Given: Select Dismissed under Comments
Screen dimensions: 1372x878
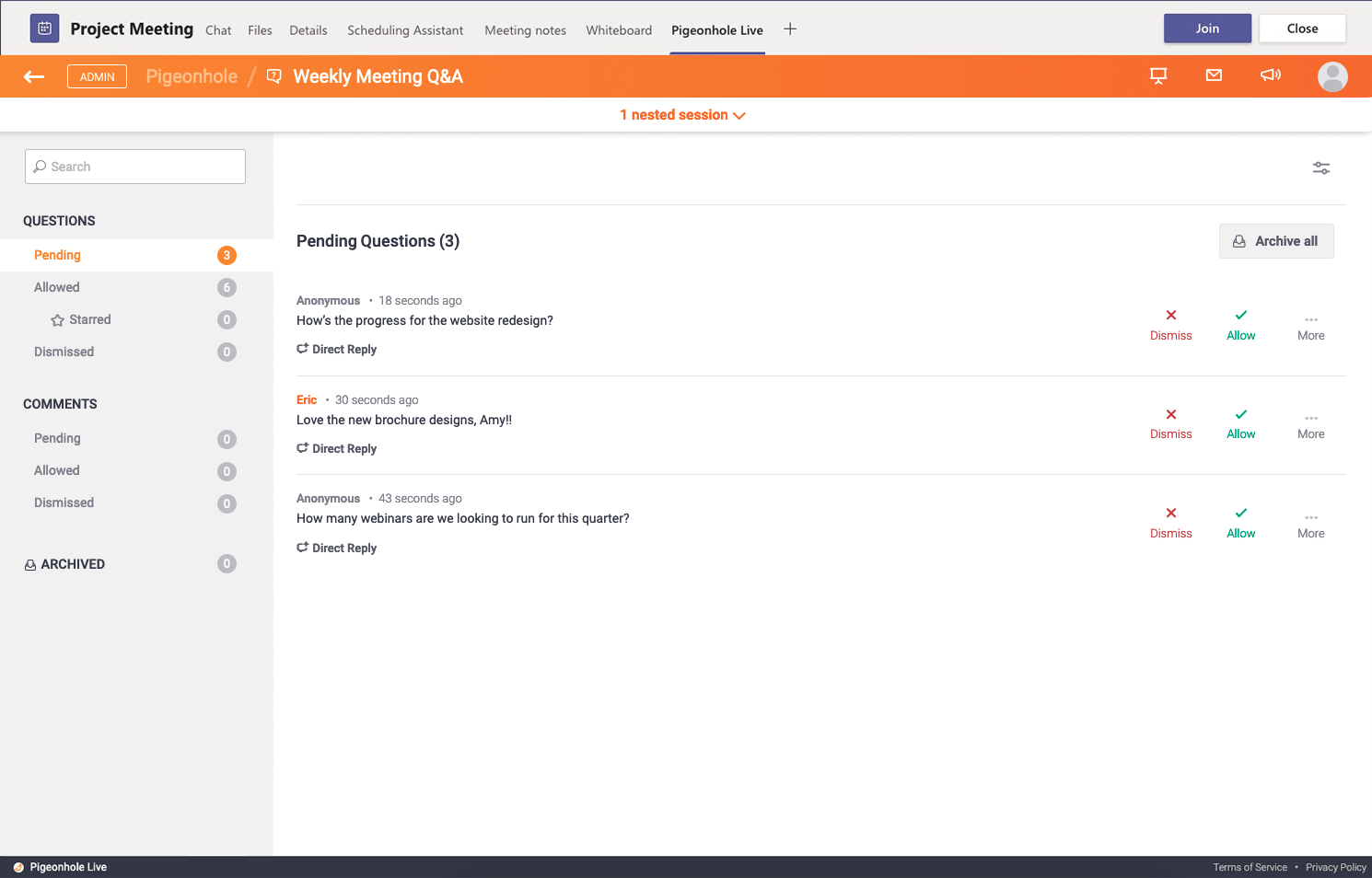Looking at the screenshot, I should point(136,503).
